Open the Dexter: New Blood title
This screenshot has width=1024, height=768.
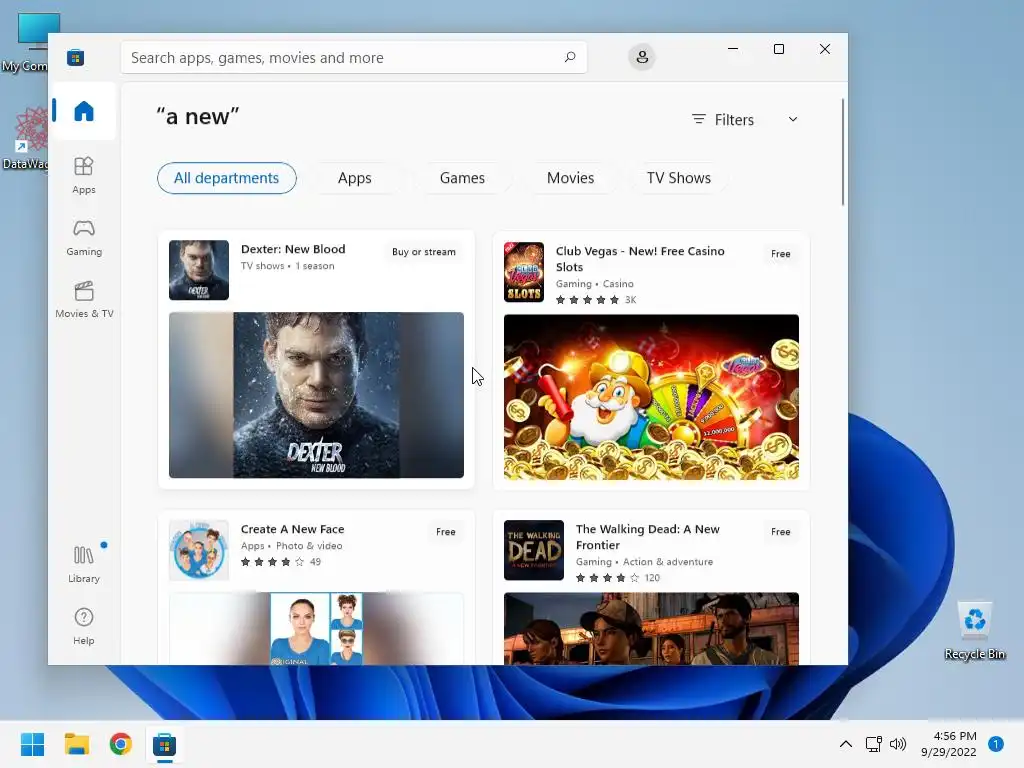[x=293, y=249]
